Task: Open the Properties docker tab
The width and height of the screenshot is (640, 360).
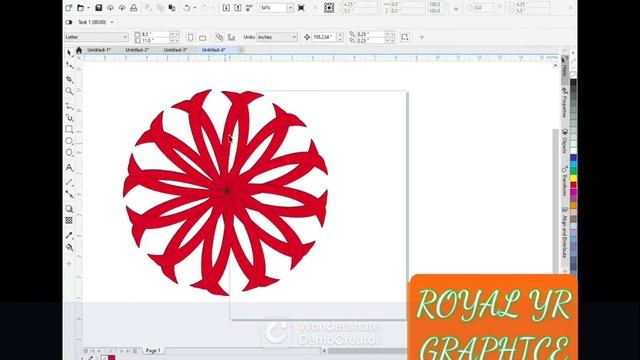Action: tap(564, 102)
